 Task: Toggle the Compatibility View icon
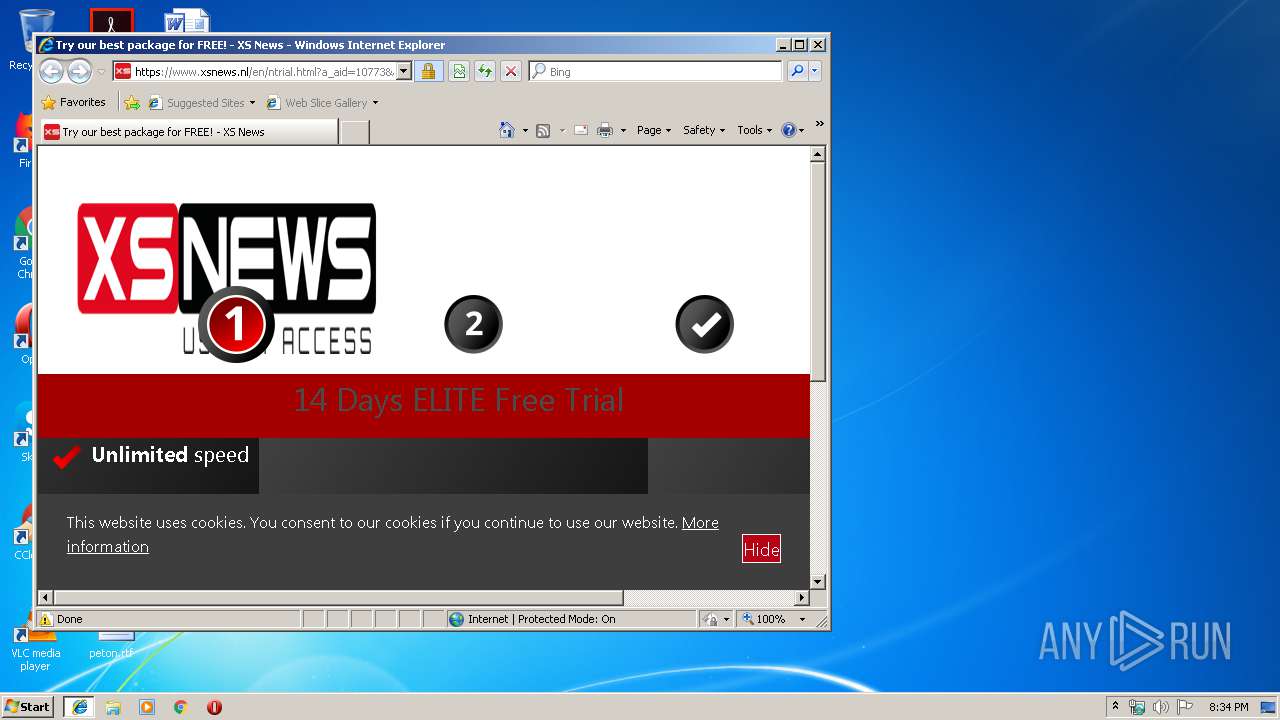(x=458, y=71)
